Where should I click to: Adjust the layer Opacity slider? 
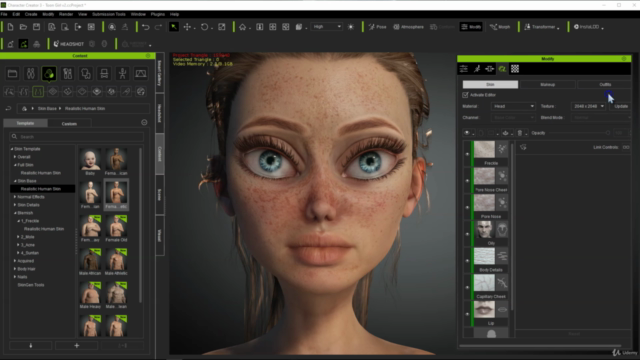(x=580, y=133)
